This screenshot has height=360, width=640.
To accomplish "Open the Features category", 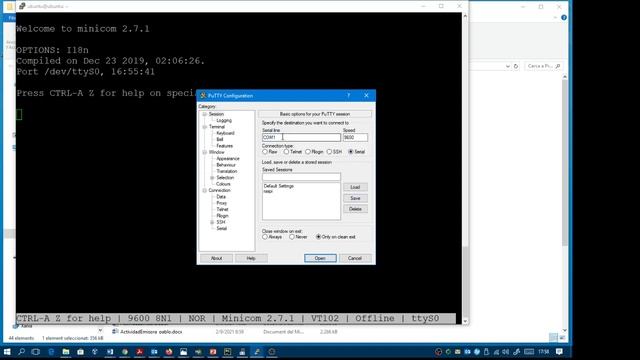I will [x=224, y=146].
